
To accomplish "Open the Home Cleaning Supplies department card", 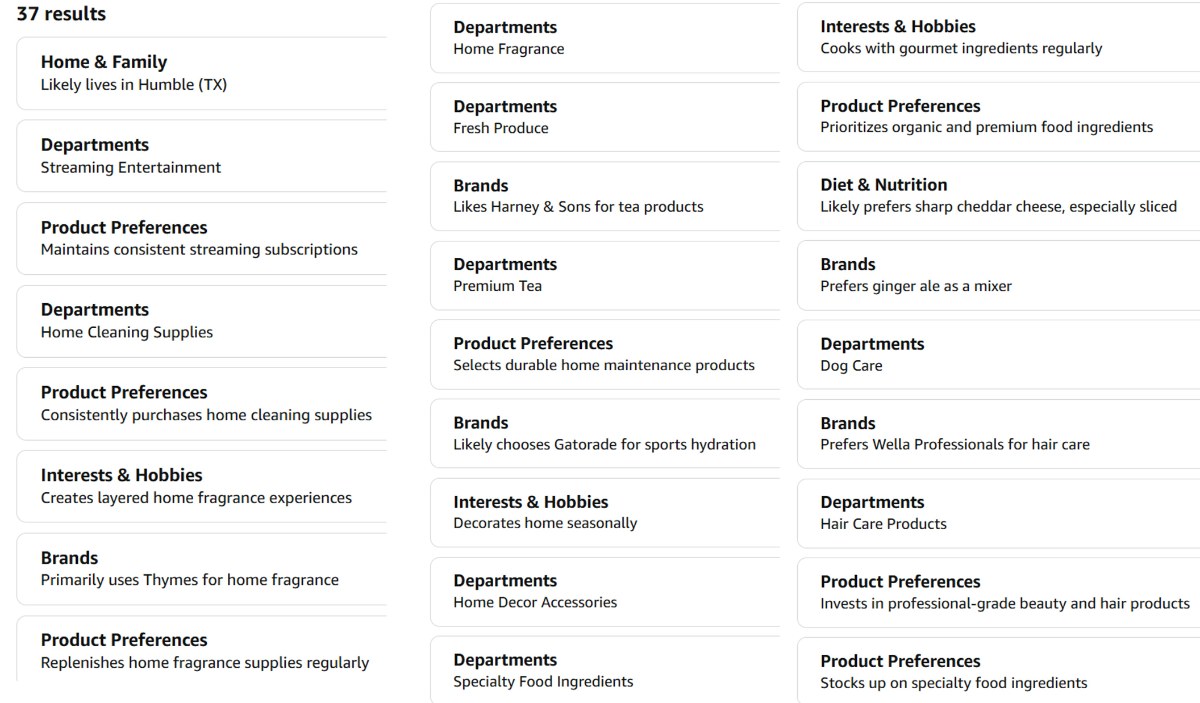I will 202,321.
